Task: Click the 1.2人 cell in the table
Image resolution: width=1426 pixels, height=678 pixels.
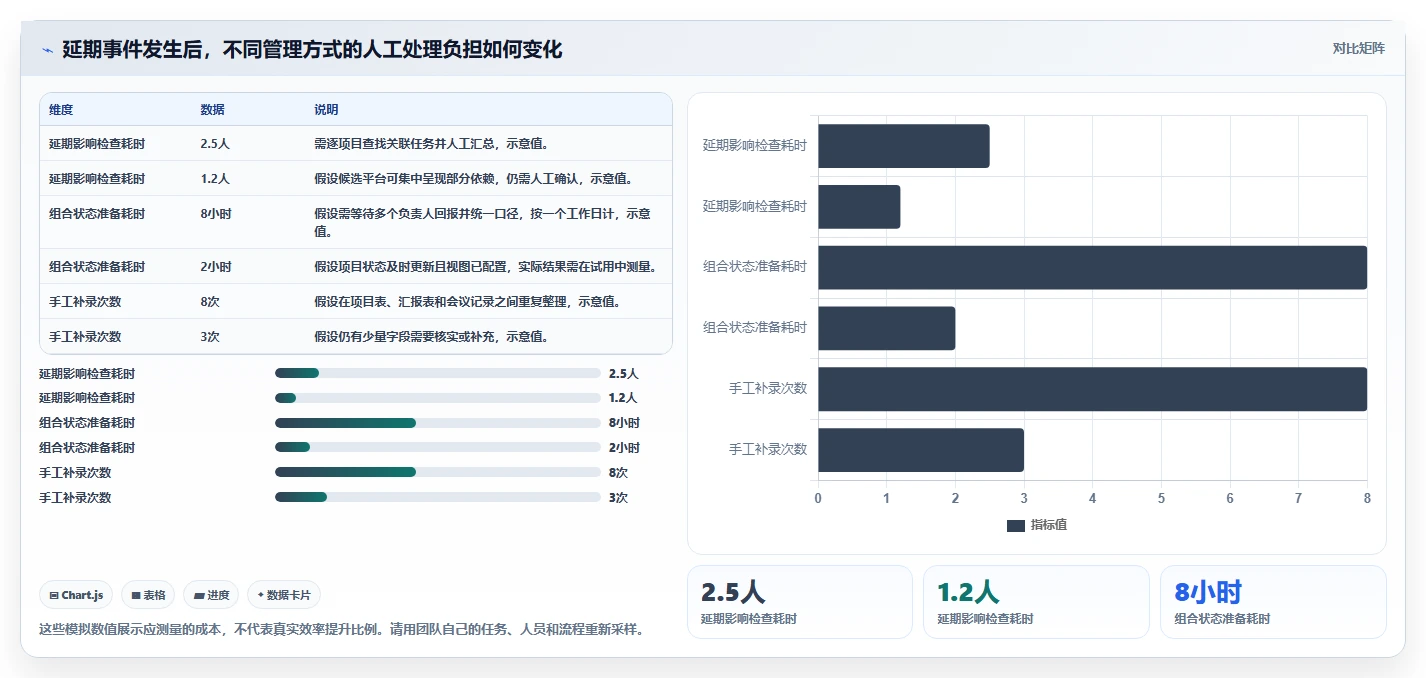Action: pos(215,179)
